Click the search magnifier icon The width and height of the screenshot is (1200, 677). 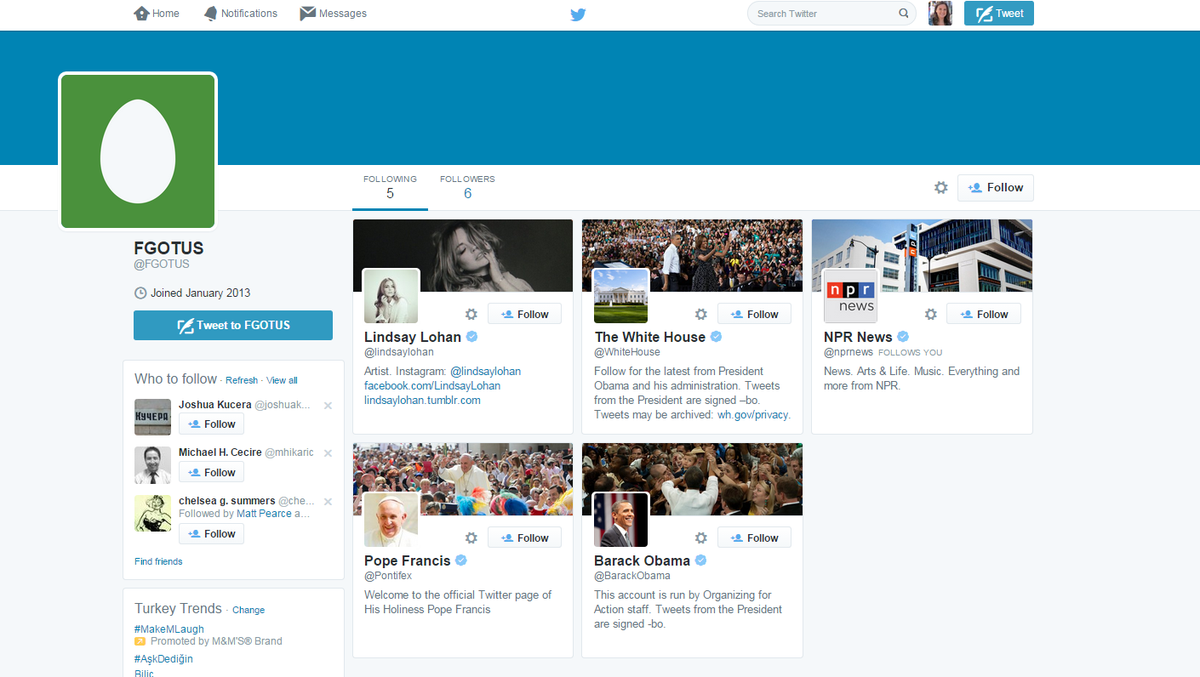point(904,13)
